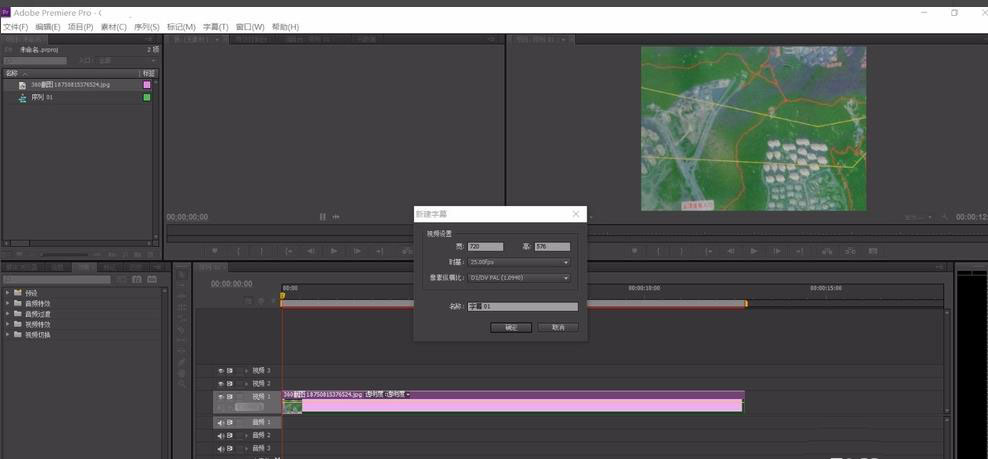Click the Lift button in program monitor

point(827,251)
